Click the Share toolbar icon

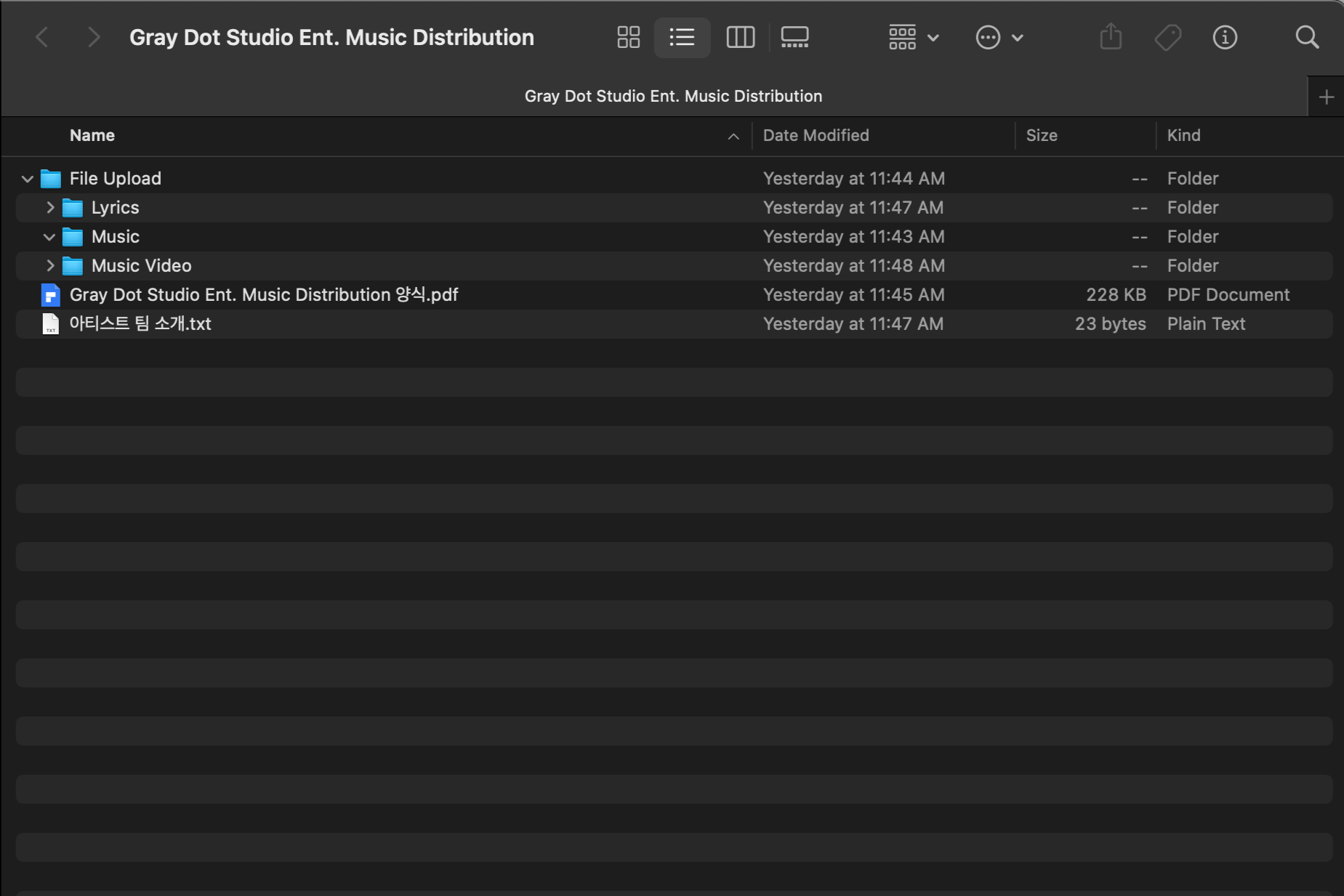(x=1111, y=36)
